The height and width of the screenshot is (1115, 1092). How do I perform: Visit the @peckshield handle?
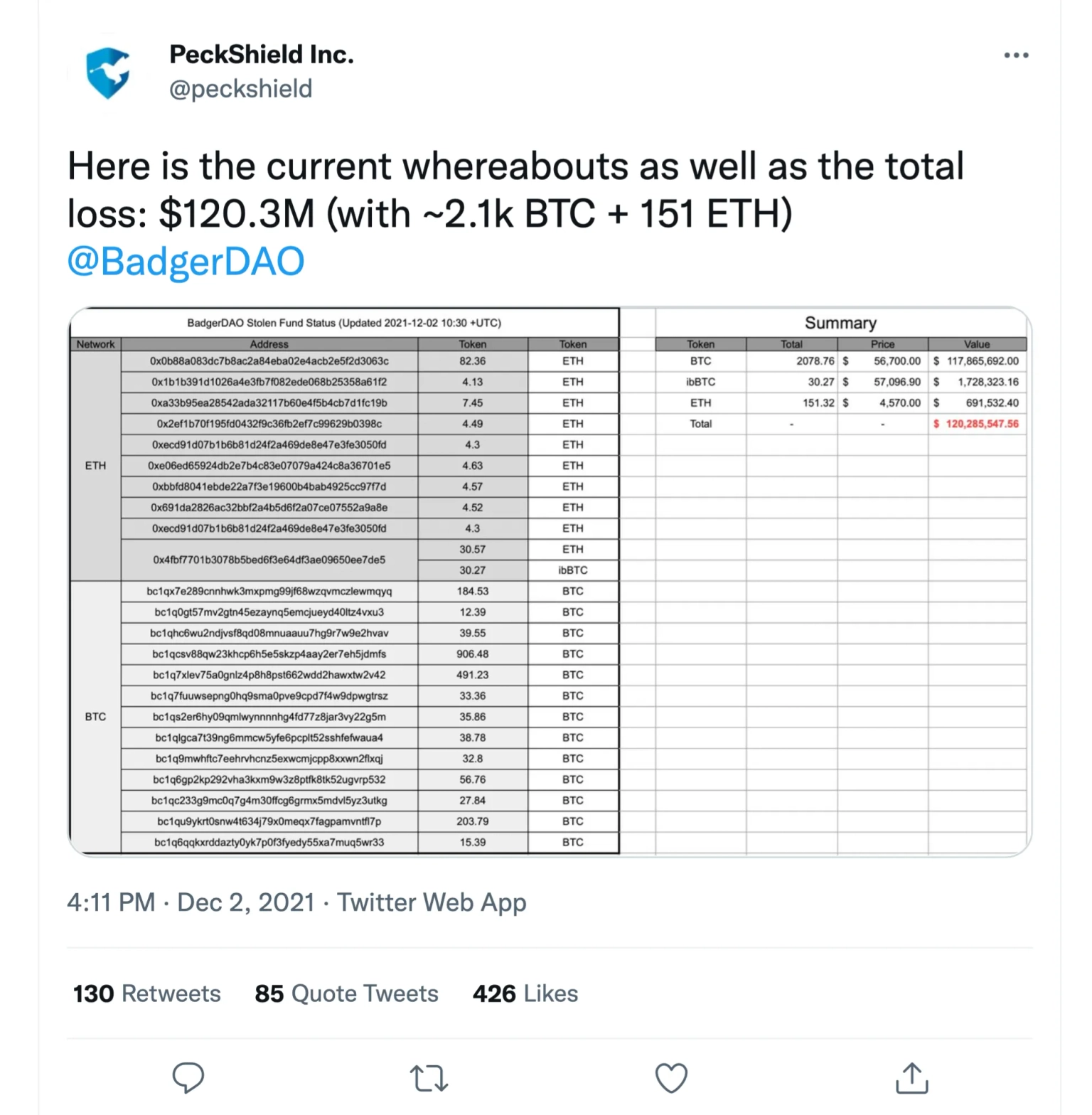241,89
